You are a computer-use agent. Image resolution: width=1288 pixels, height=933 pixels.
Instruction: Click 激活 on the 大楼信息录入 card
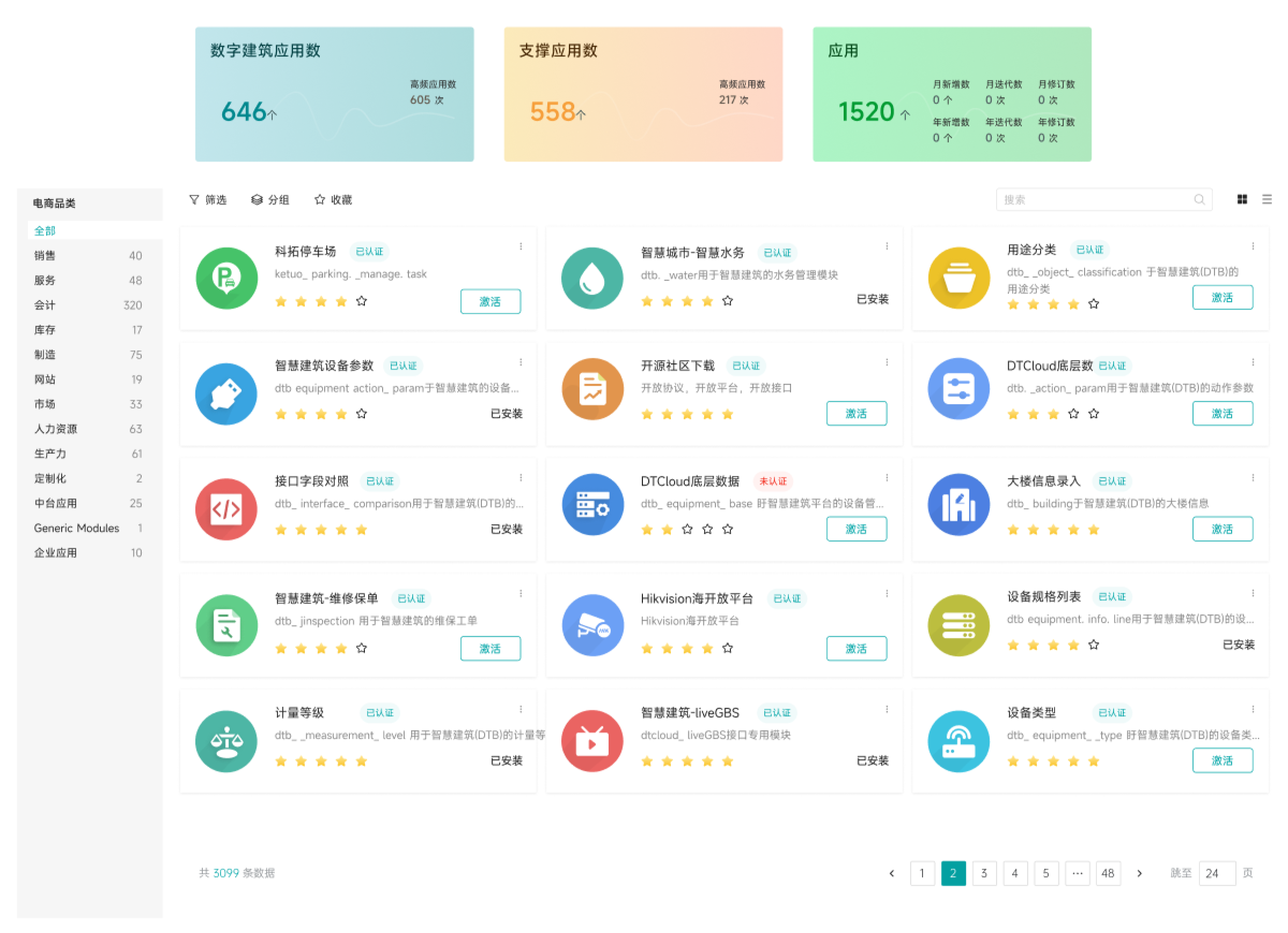[x=1223, y=528]
